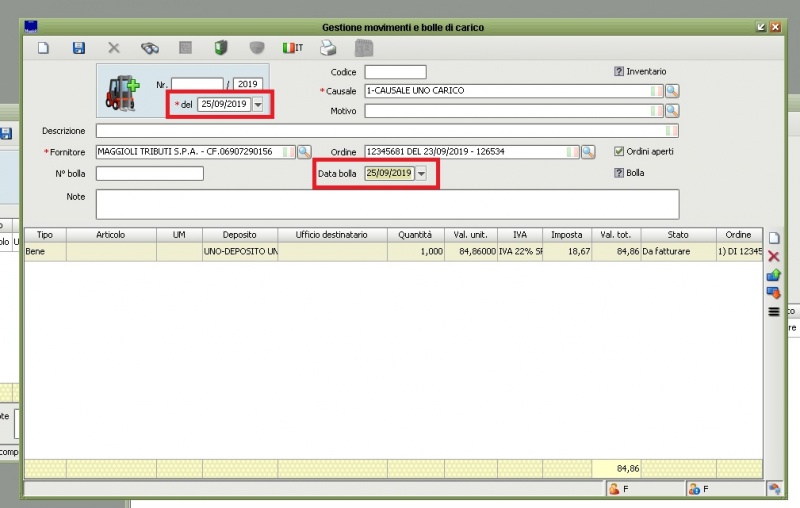Click the printer icon in toolbar
The width and height of the screenshot is (800, 508).
[x=327, y=47]
